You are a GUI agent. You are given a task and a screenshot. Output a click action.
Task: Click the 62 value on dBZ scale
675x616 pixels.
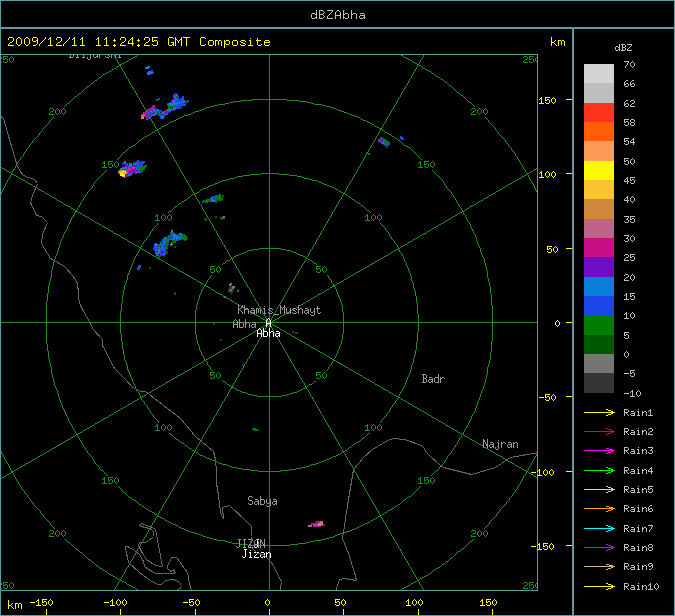tap(629, 103)
